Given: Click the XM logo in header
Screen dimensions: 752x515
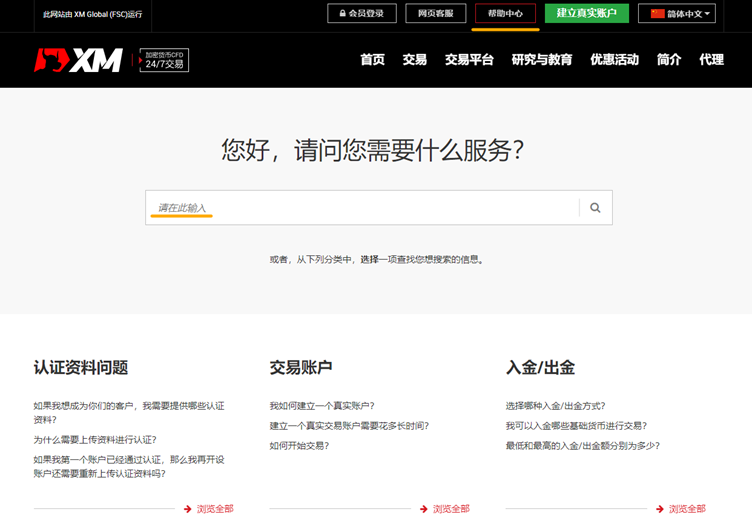Looking at the screenshot, I should (x=78, y=60).
